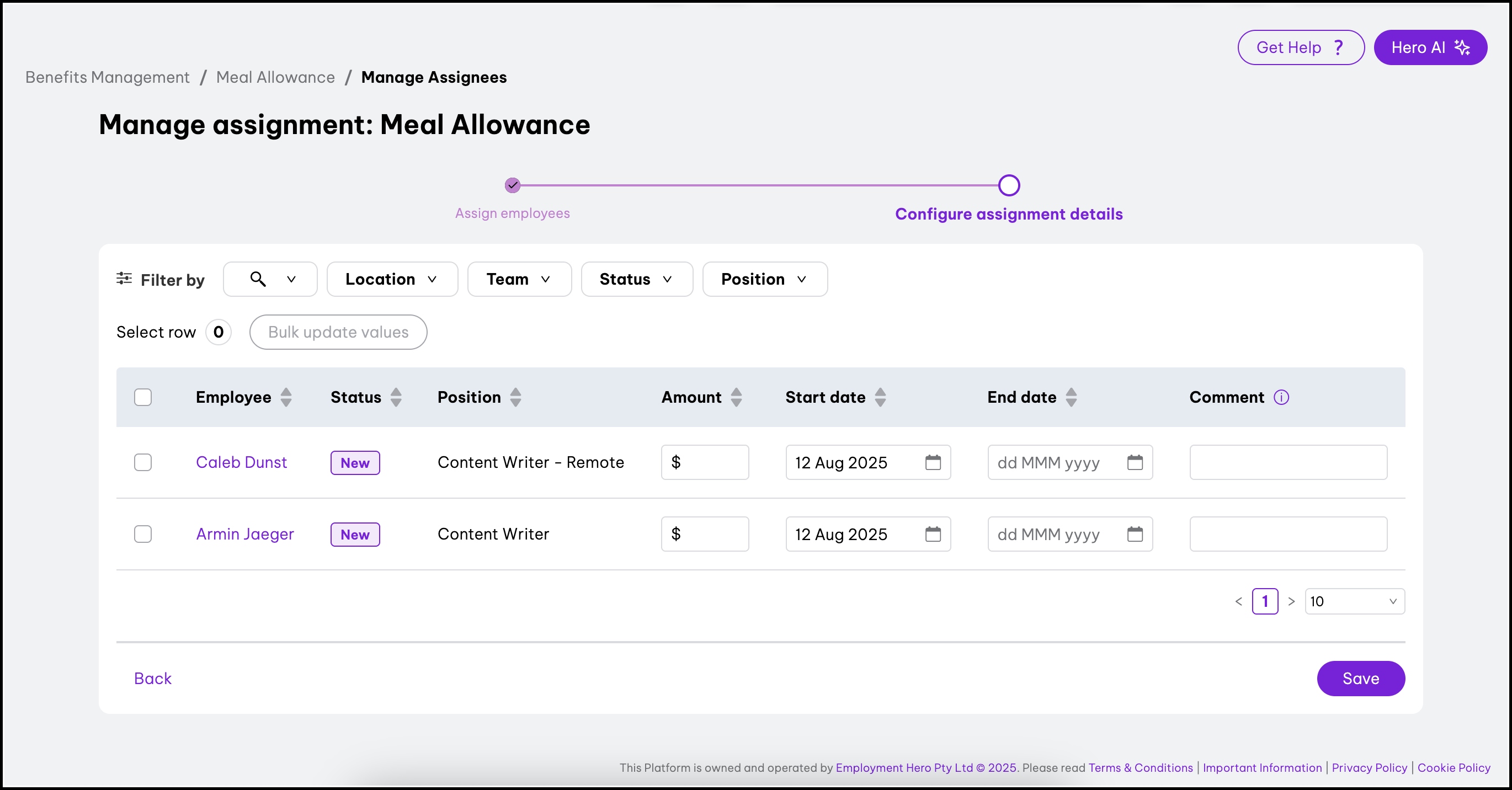This screenshot has width=1512, height=790.
Task: Sort table by Employee column arrows
Action: pyautogui.click(x=286, y=397)
